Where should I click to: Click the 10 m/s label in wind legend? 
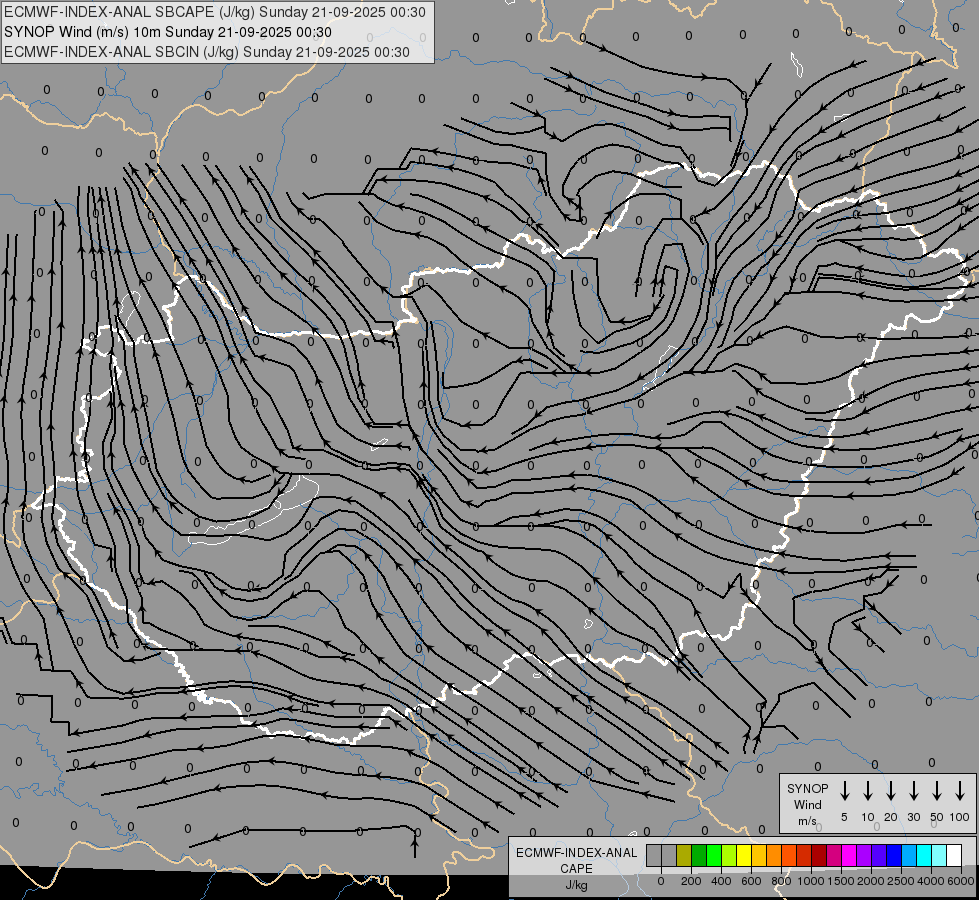868,817
